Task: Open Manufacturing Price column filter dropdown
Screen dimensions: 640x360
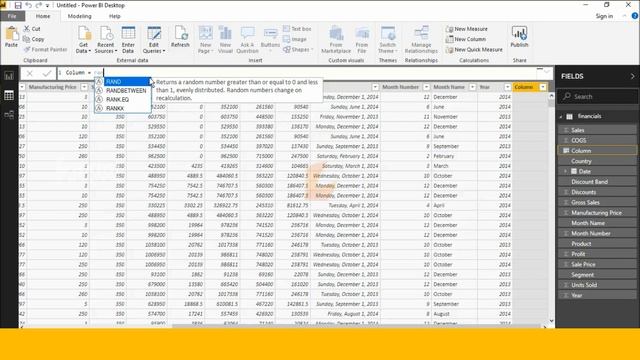Action: (84, 87)
